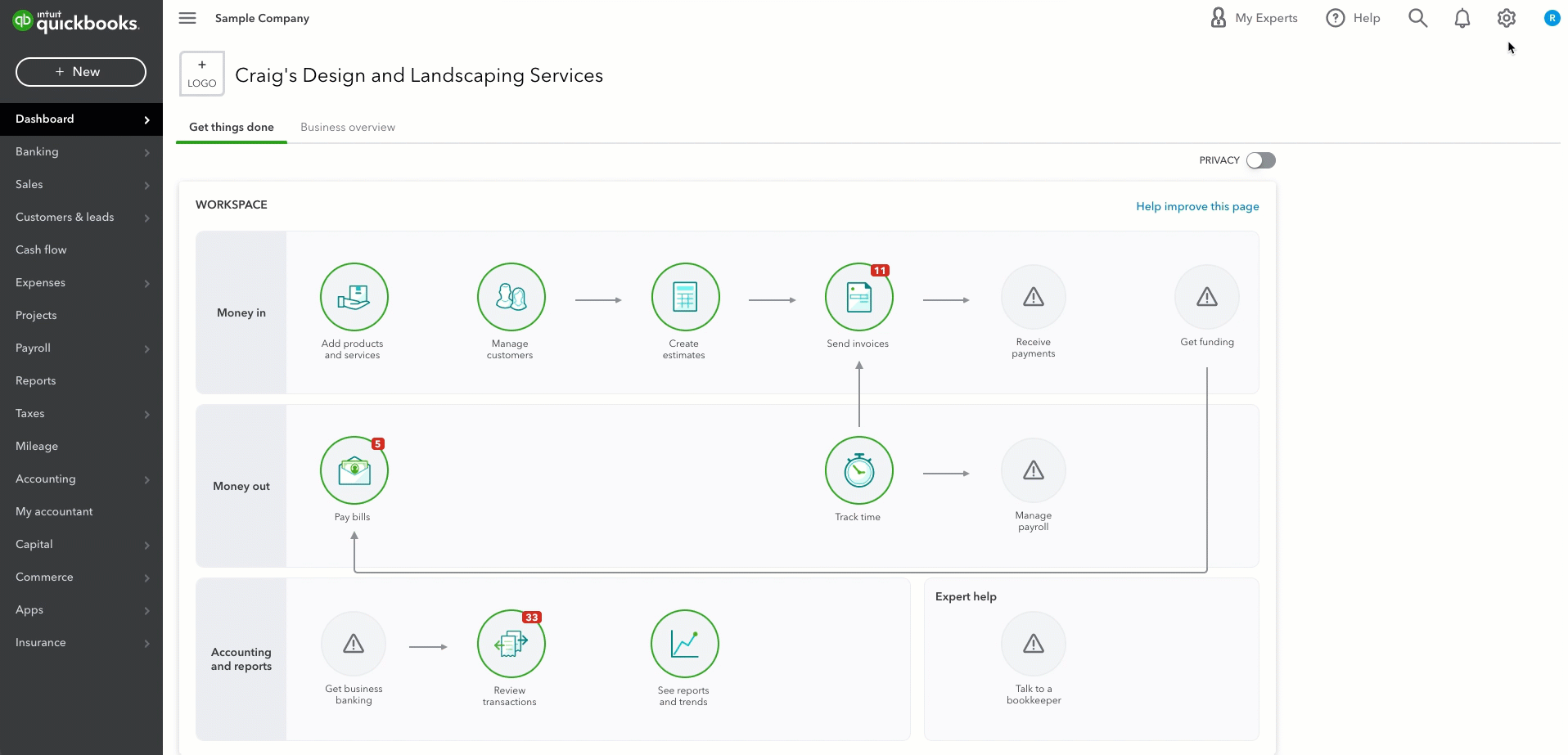The image size is (1568, 755).
Task: Click the Expert help heading
Action: pyautogui.click(x=966, y=596)
